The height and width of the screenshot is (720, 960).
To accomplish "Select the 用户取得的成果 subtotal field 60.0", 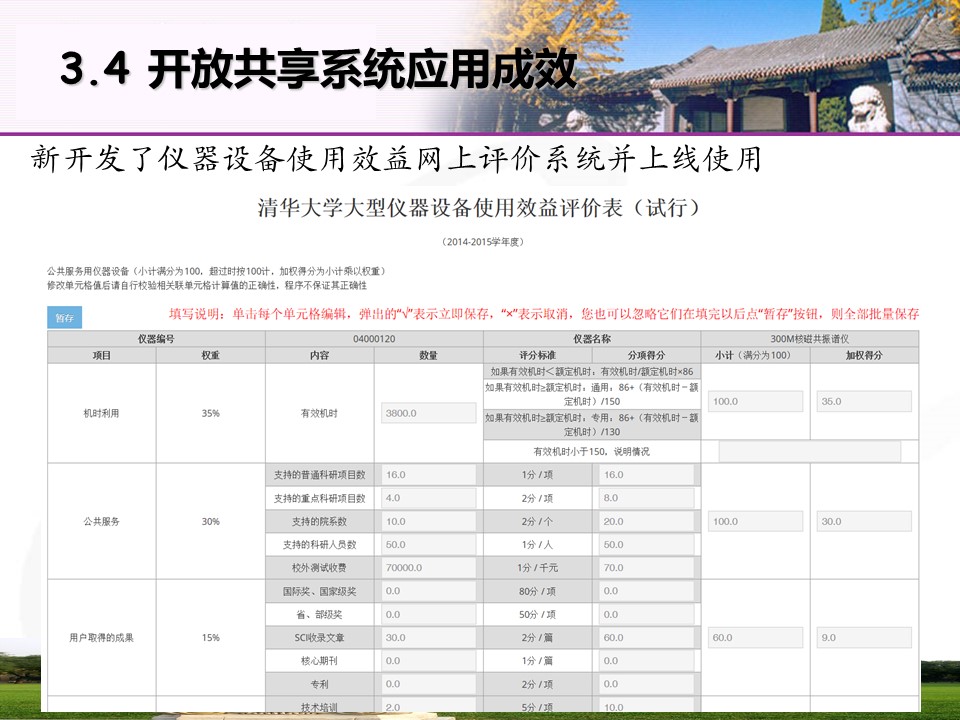I will tap(756, 637).
